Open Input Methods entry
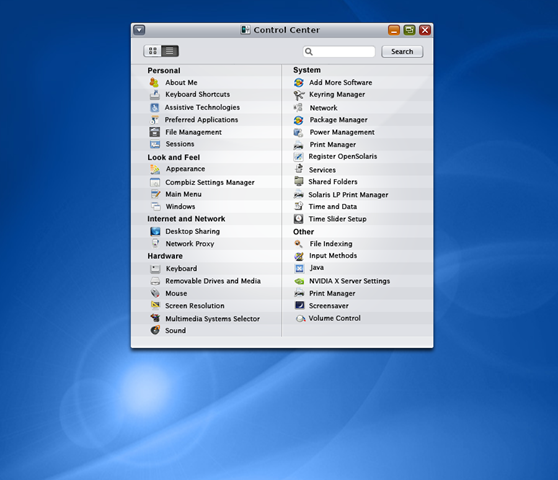The image size is (558, 480). pyautogui.click(x=333, y=255)
